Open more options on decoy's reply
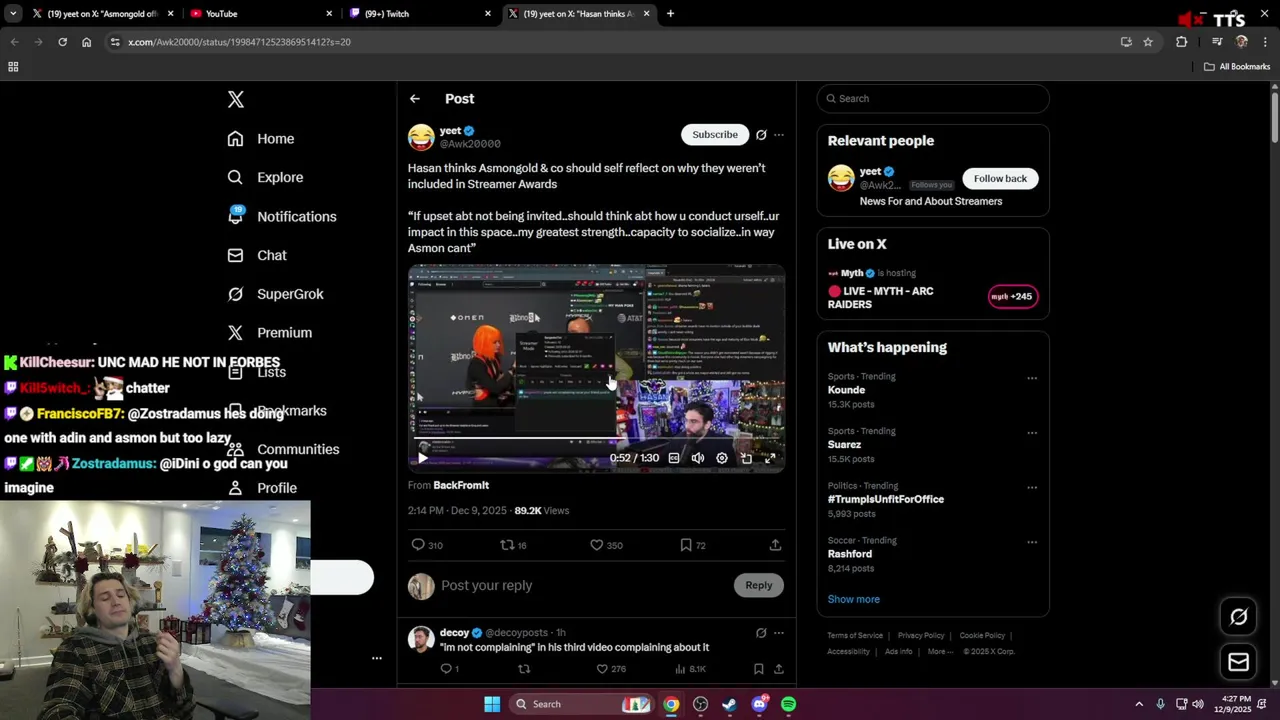The image size is (1280, 720). point(779,633)
